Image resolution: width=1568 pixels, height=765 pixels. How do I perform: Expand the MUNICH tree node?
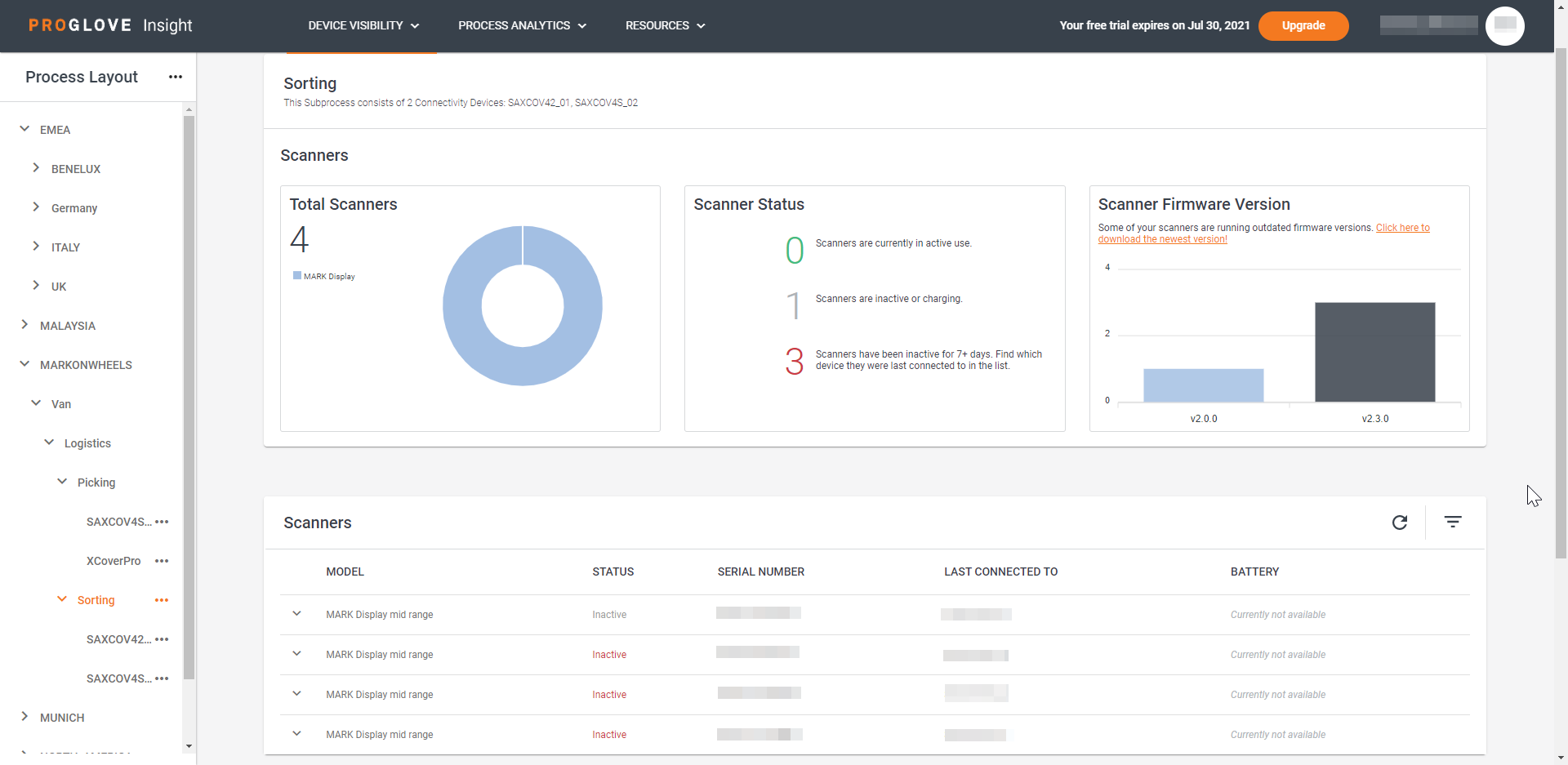tap(24, 717)
